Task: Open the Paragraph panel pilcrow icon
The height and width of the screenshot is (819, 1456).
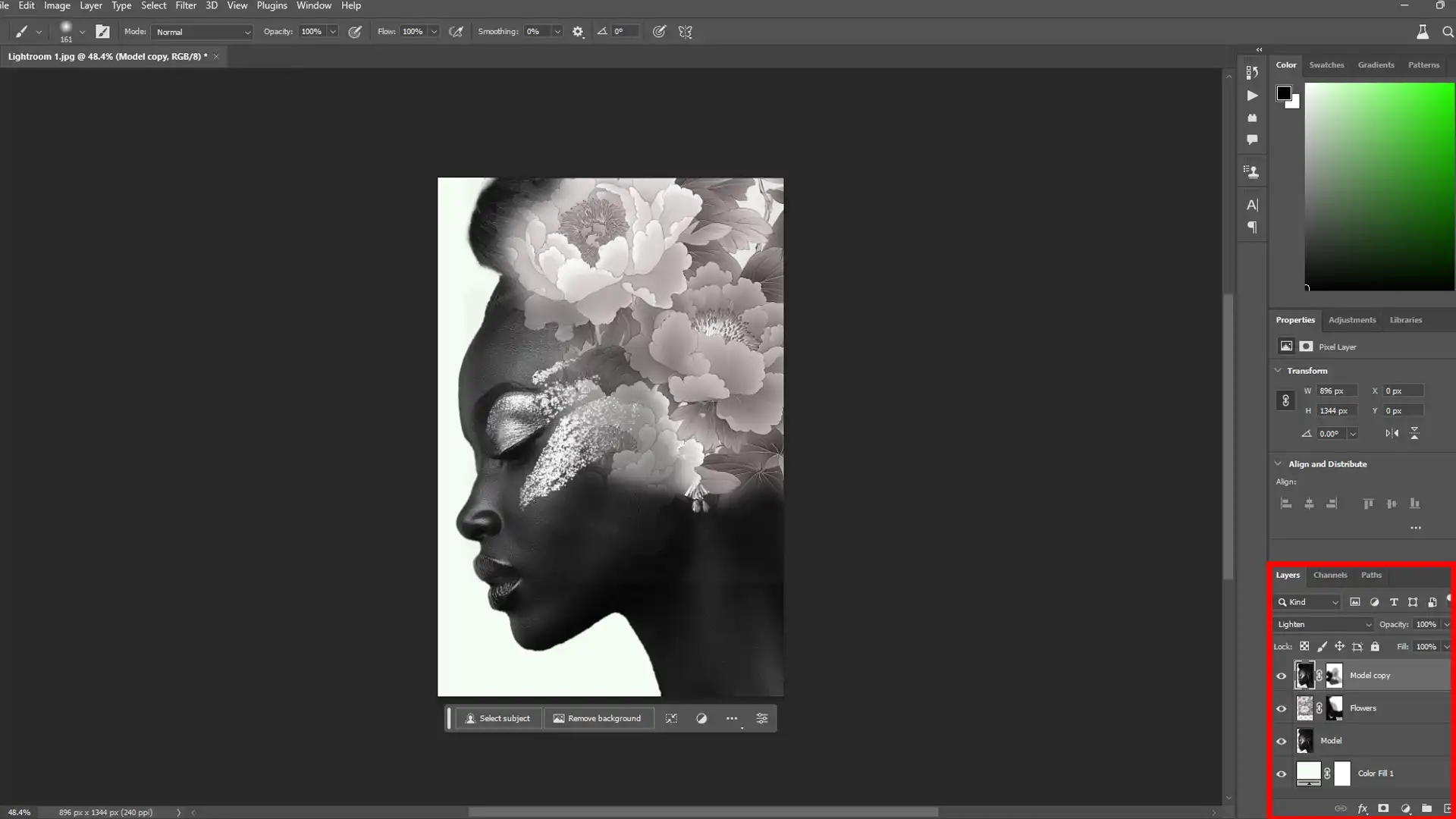Action: [1252, 227]
